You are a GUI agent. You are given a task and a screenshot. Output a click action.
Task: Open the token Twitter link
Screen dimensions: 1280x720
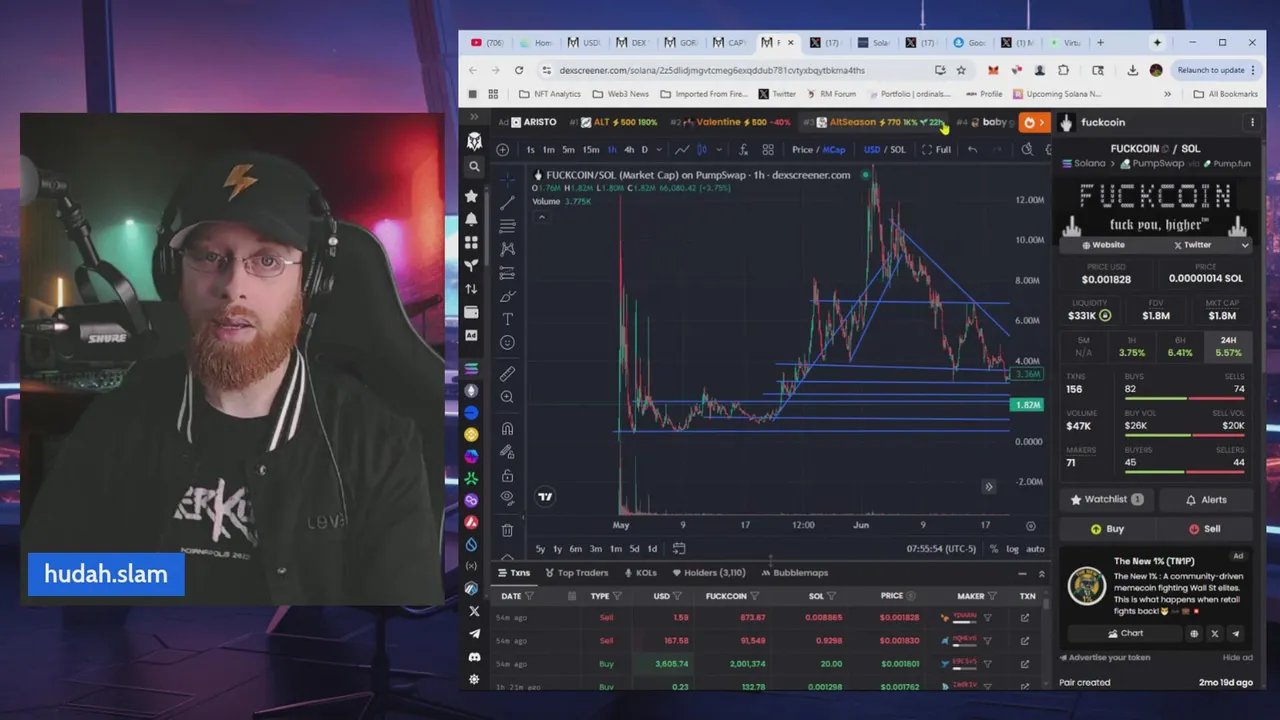[x=1192, y=245]
